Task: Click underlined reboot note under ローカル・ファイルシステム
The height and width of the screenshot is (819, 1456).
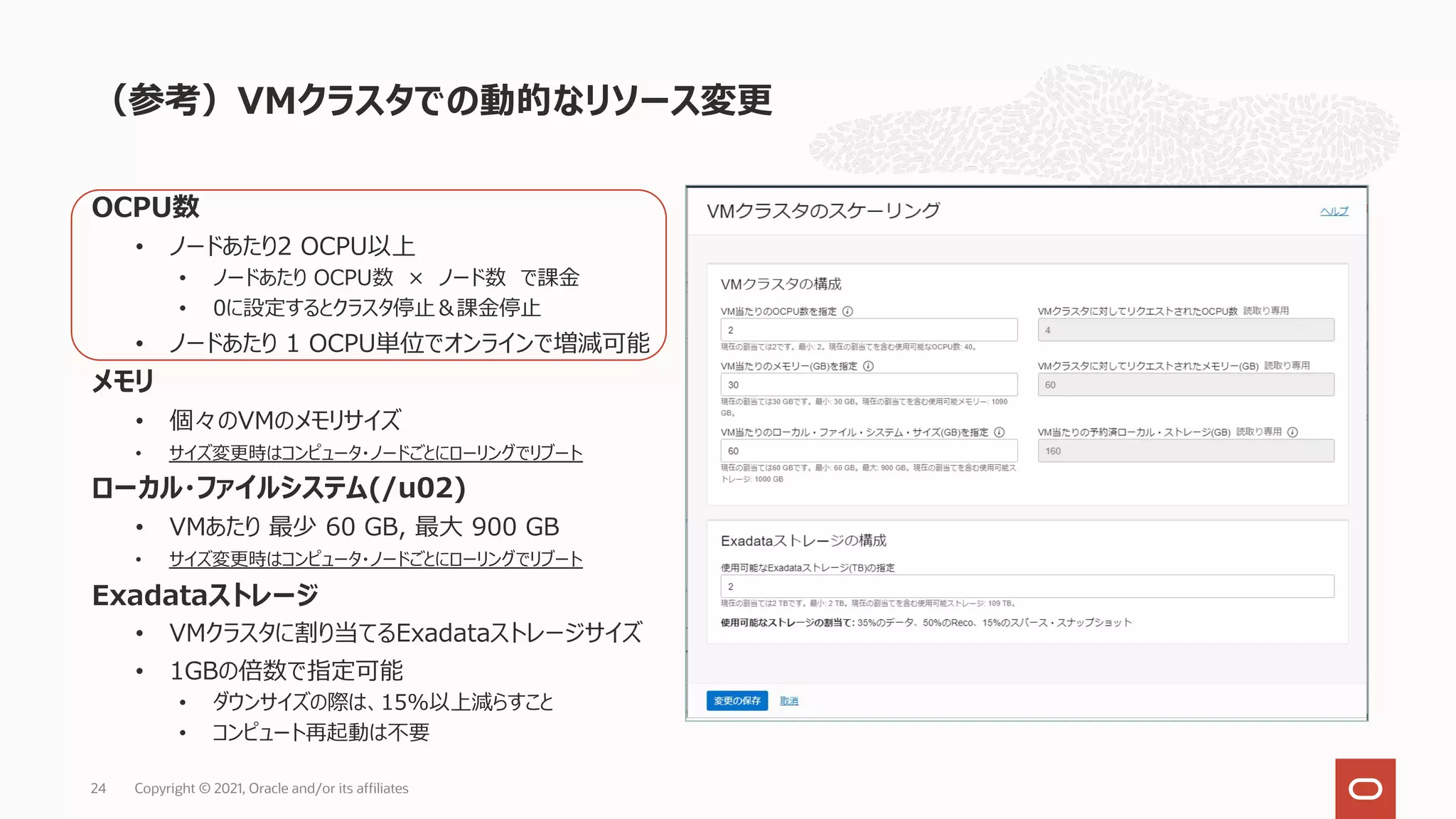Action: (x=375, y=559)
